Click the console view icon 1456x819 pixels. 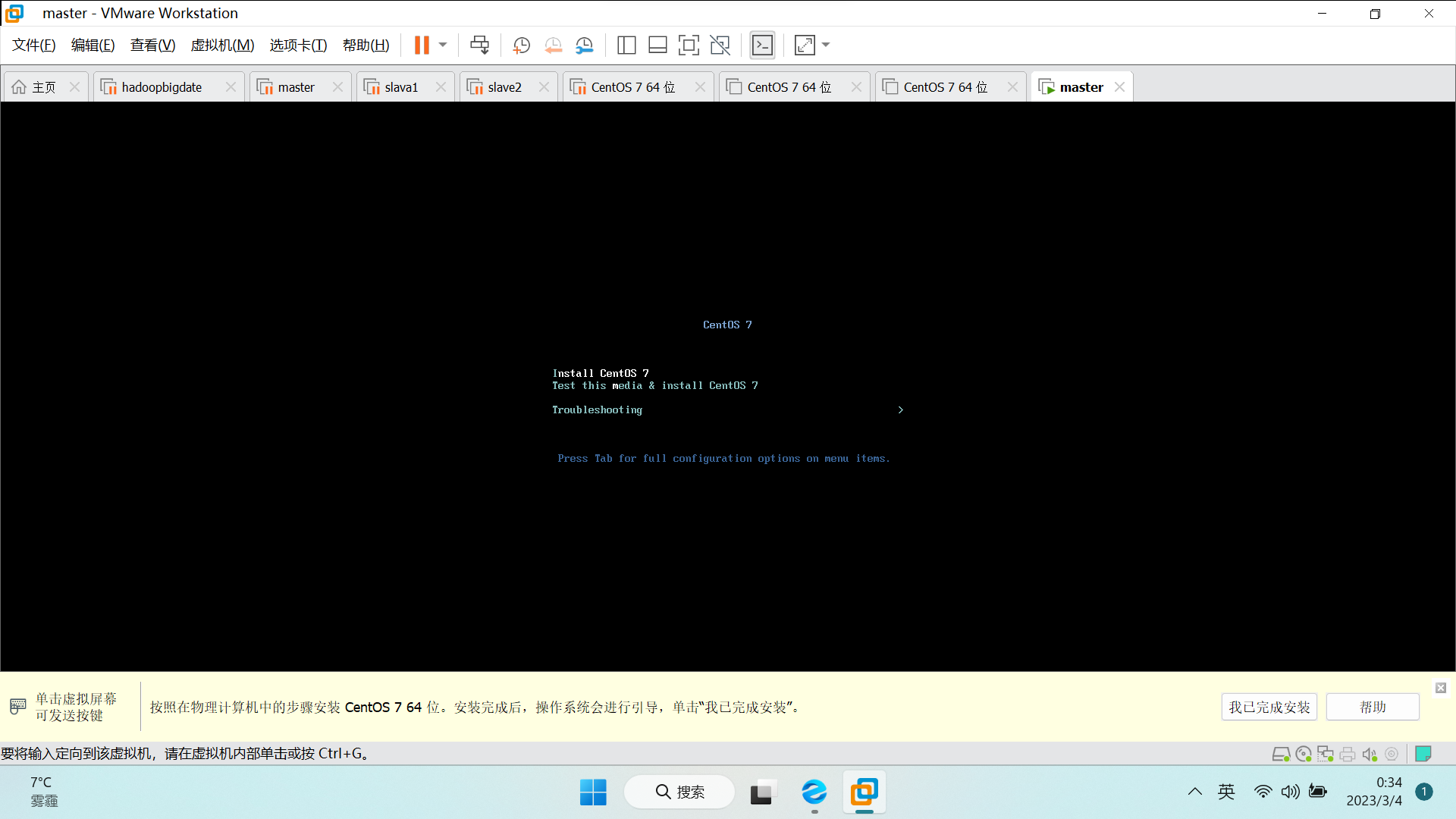coord(762,45)
